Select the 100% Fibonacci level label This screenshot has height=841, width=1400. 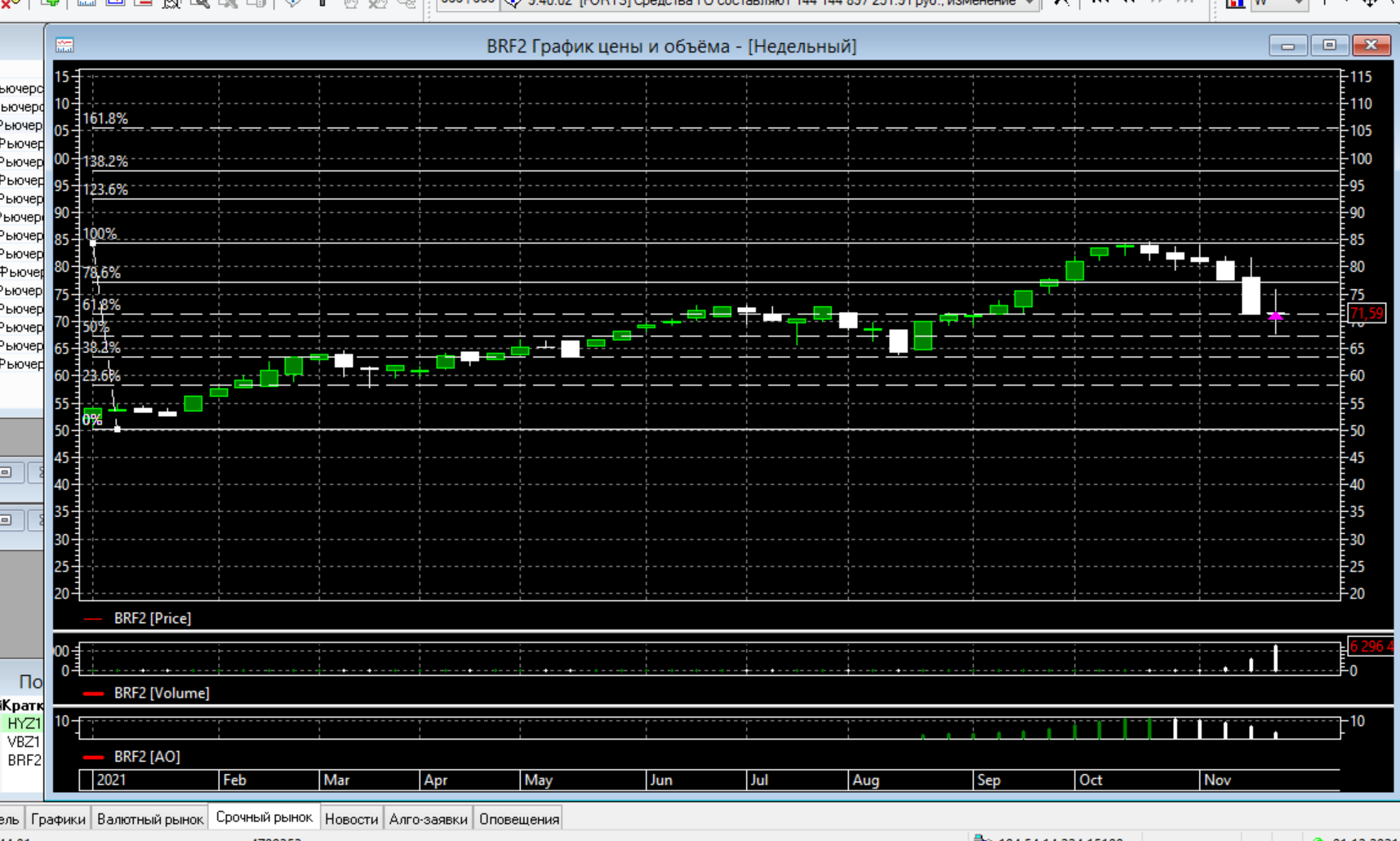click(100, 234)
